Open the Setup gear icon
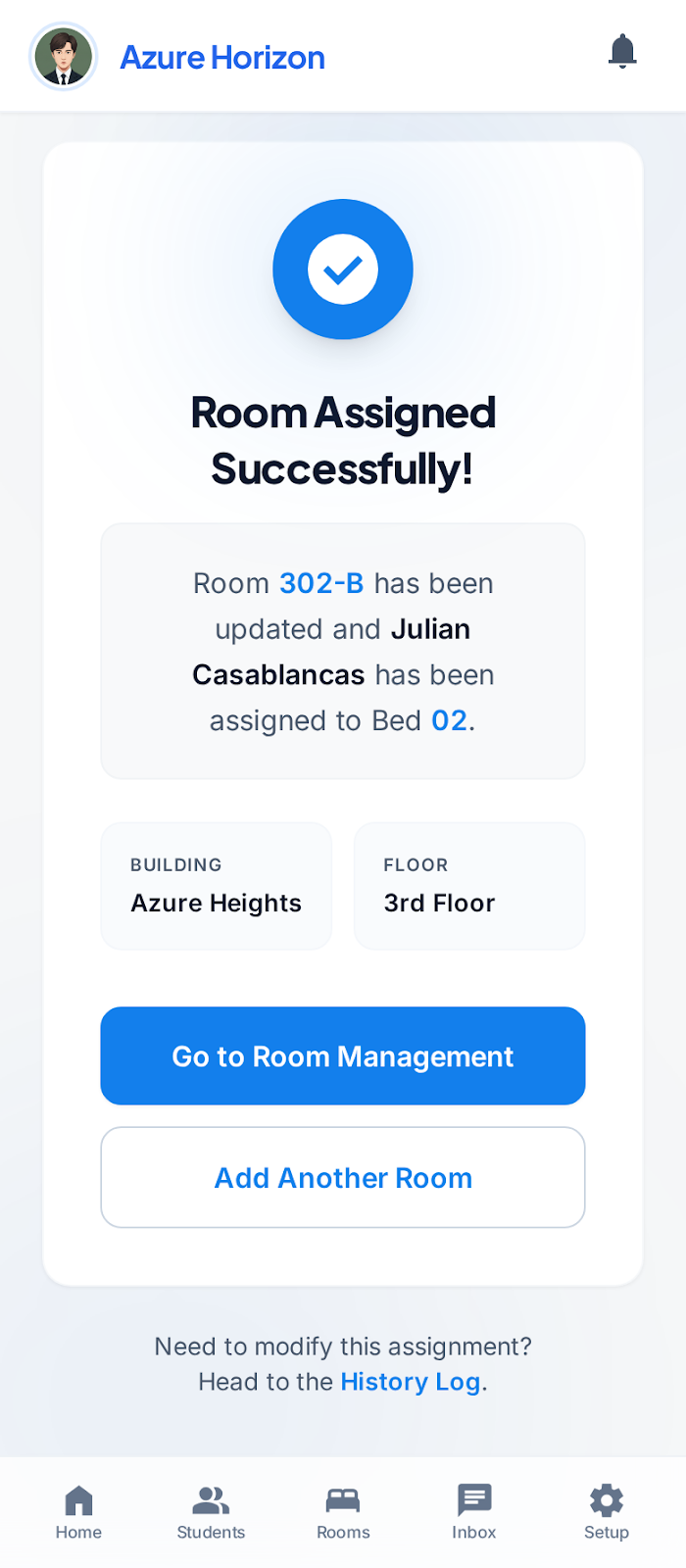 tap(606, 1497)
